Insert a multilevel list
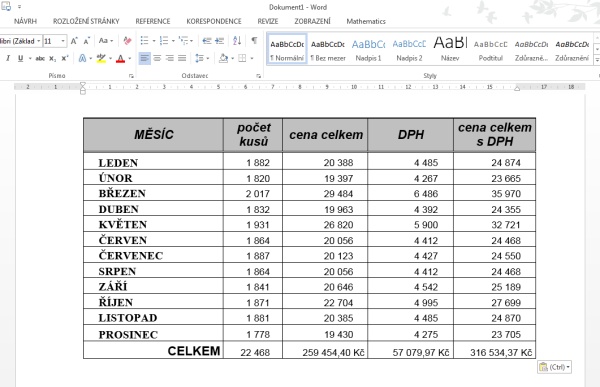The image size is (600, 387). point(184,41)
